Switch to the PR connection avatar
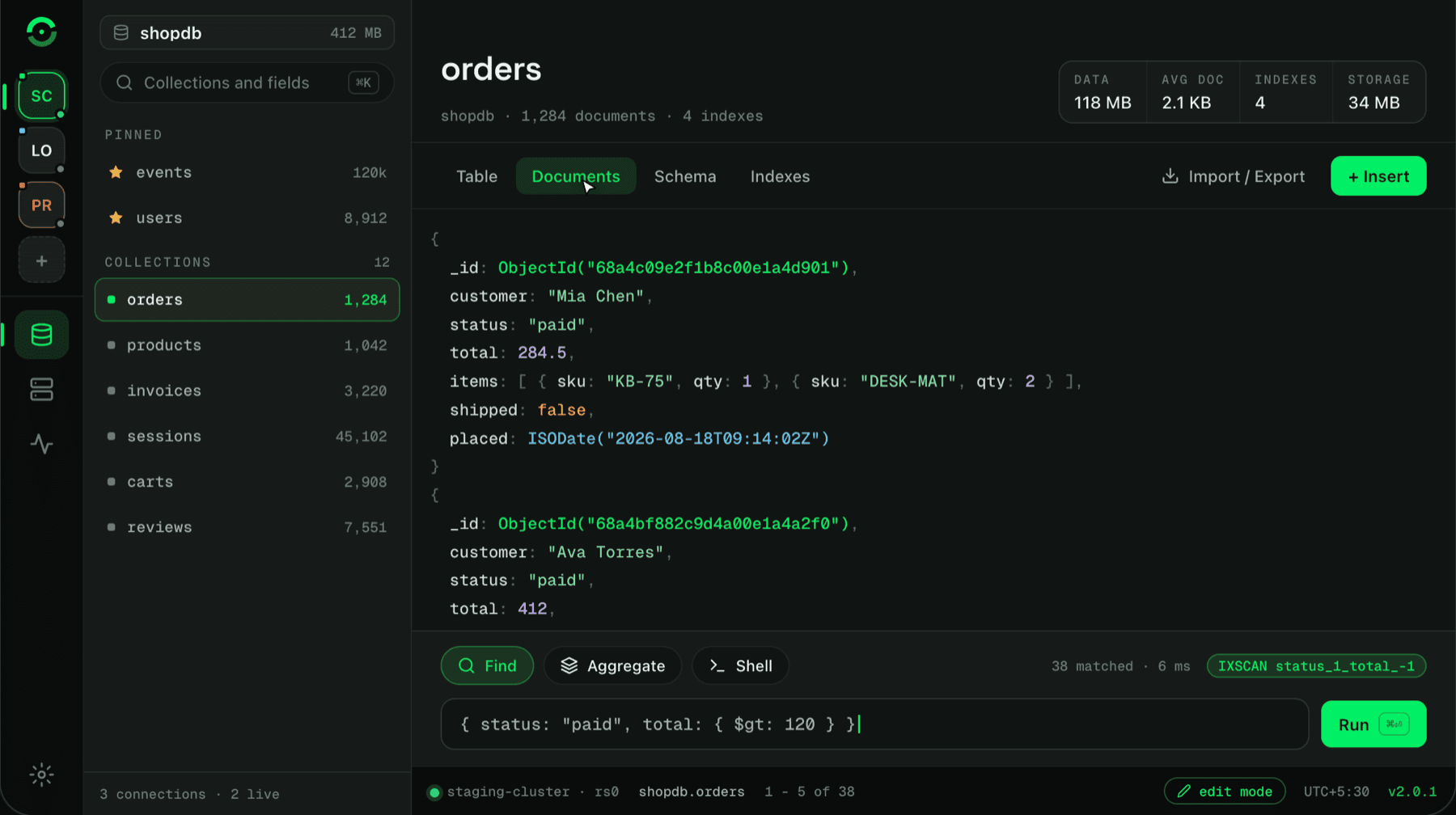1456x815 pixels. coord(41,205)
